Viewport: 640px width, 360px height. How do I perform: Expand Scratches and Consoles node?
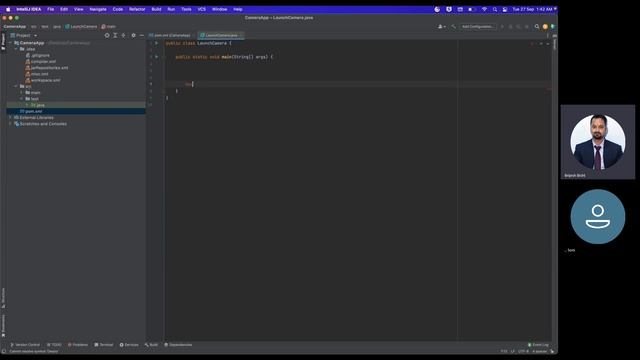coord(11,124)
